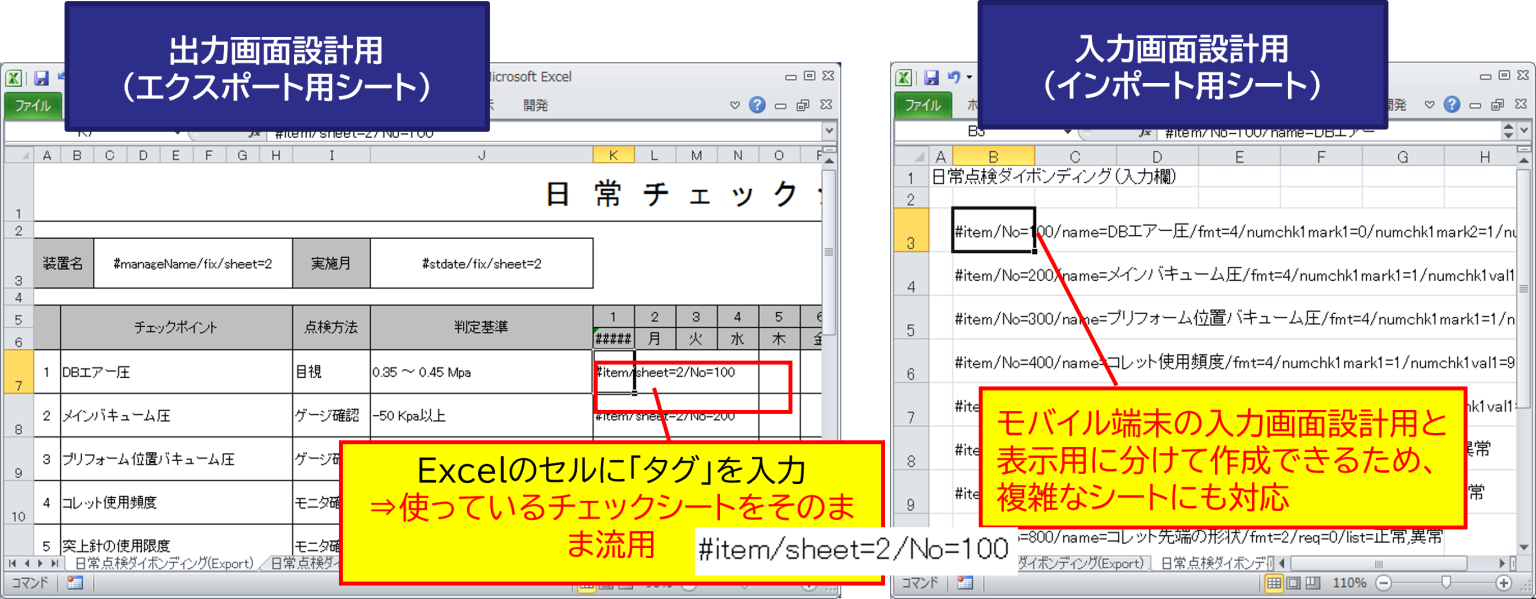Expand the formula bar in left window
1536x599 pixels.
(828, 131)
